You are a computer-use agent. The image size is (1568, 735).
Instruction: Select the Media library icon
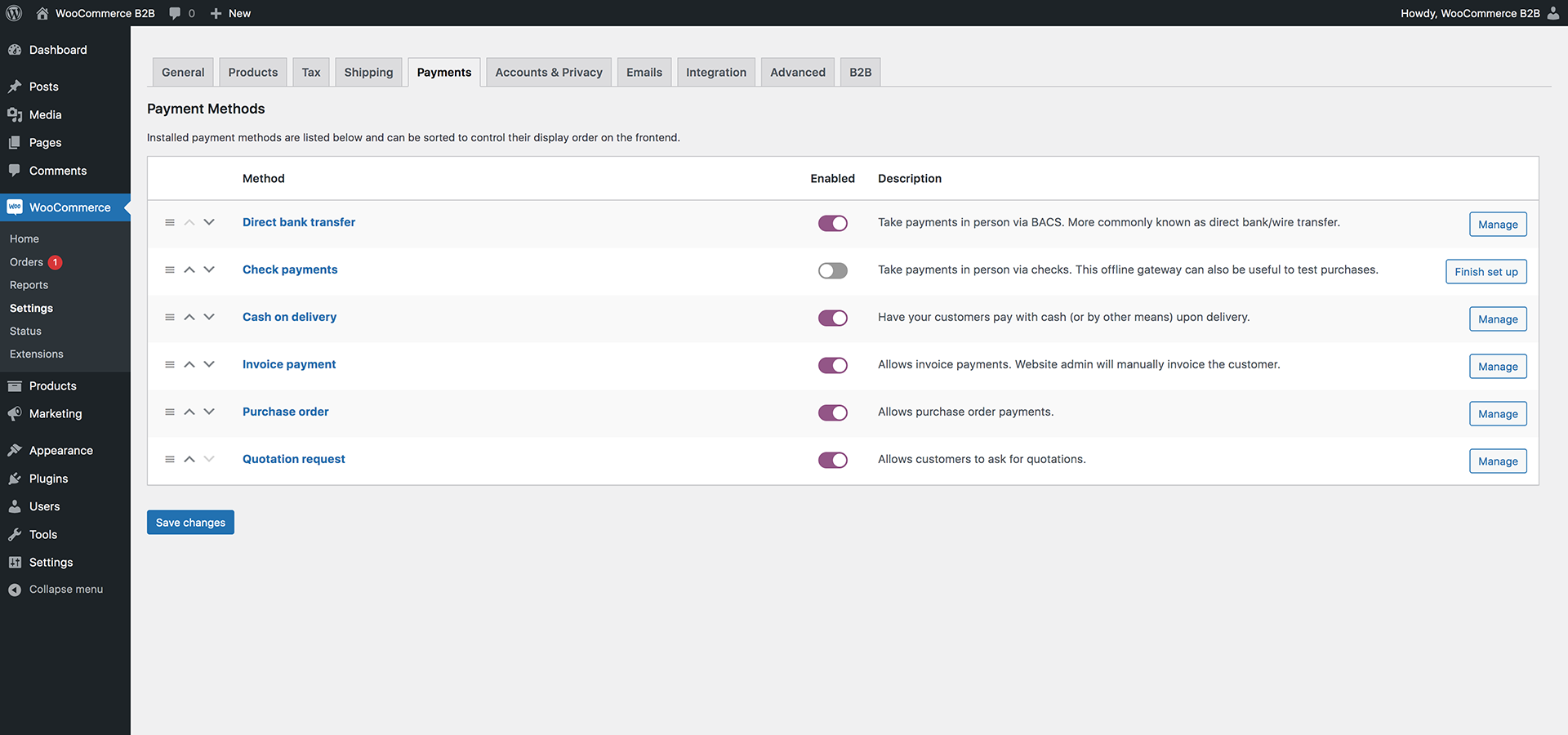tap(15, 114)
